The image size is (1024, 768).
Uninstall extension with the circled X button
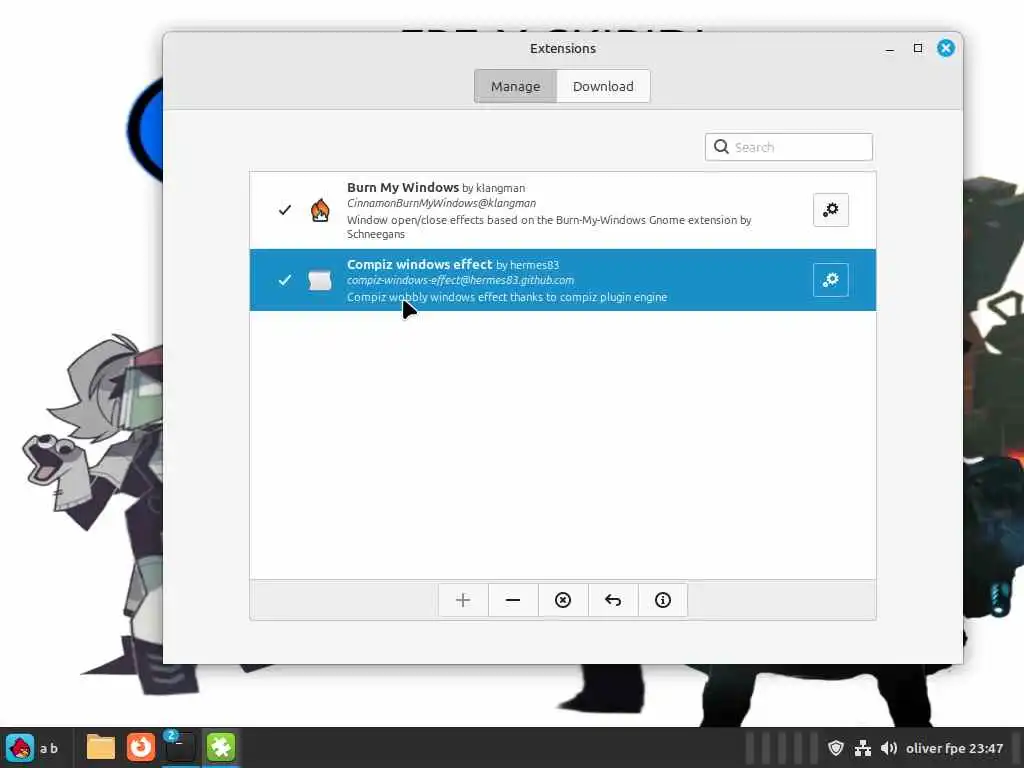[563, 600]
